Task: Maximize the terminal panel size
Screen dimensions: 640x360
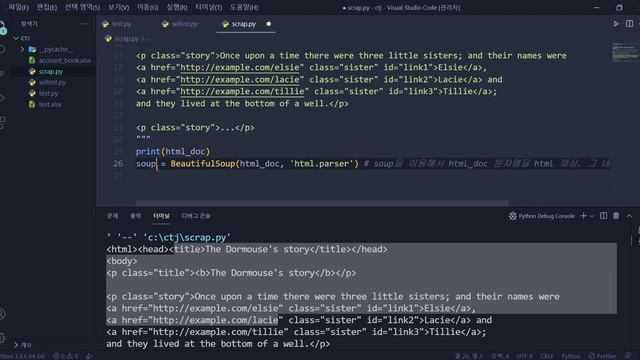Action: click(629, 216)
